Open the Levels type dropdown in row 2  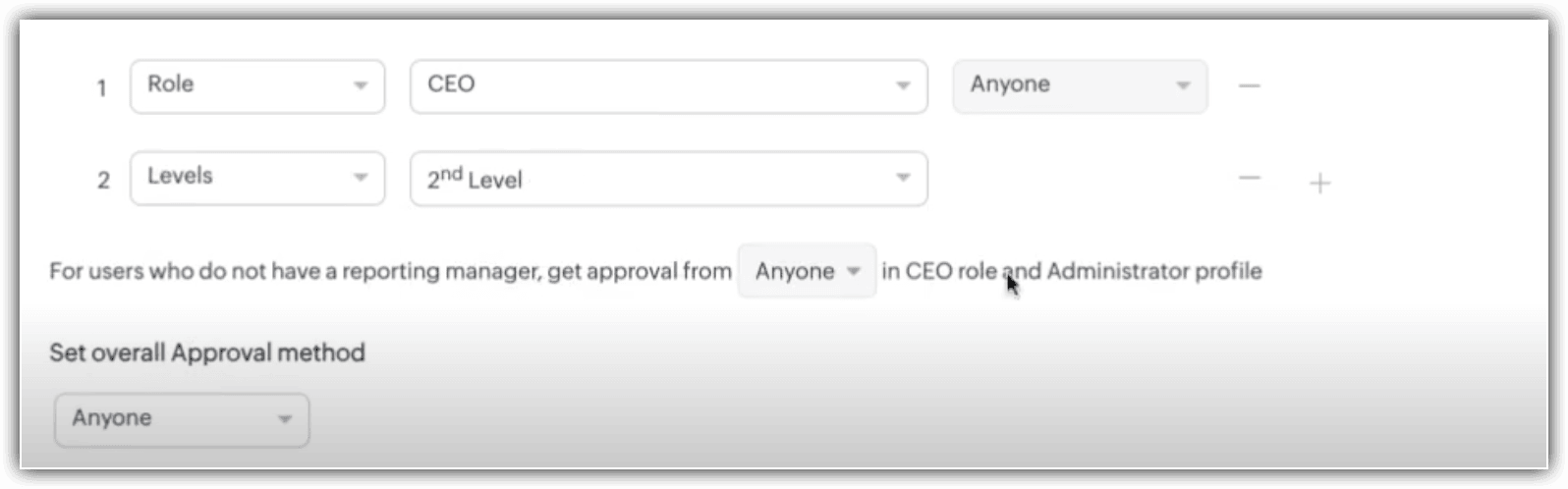(257, 178)
